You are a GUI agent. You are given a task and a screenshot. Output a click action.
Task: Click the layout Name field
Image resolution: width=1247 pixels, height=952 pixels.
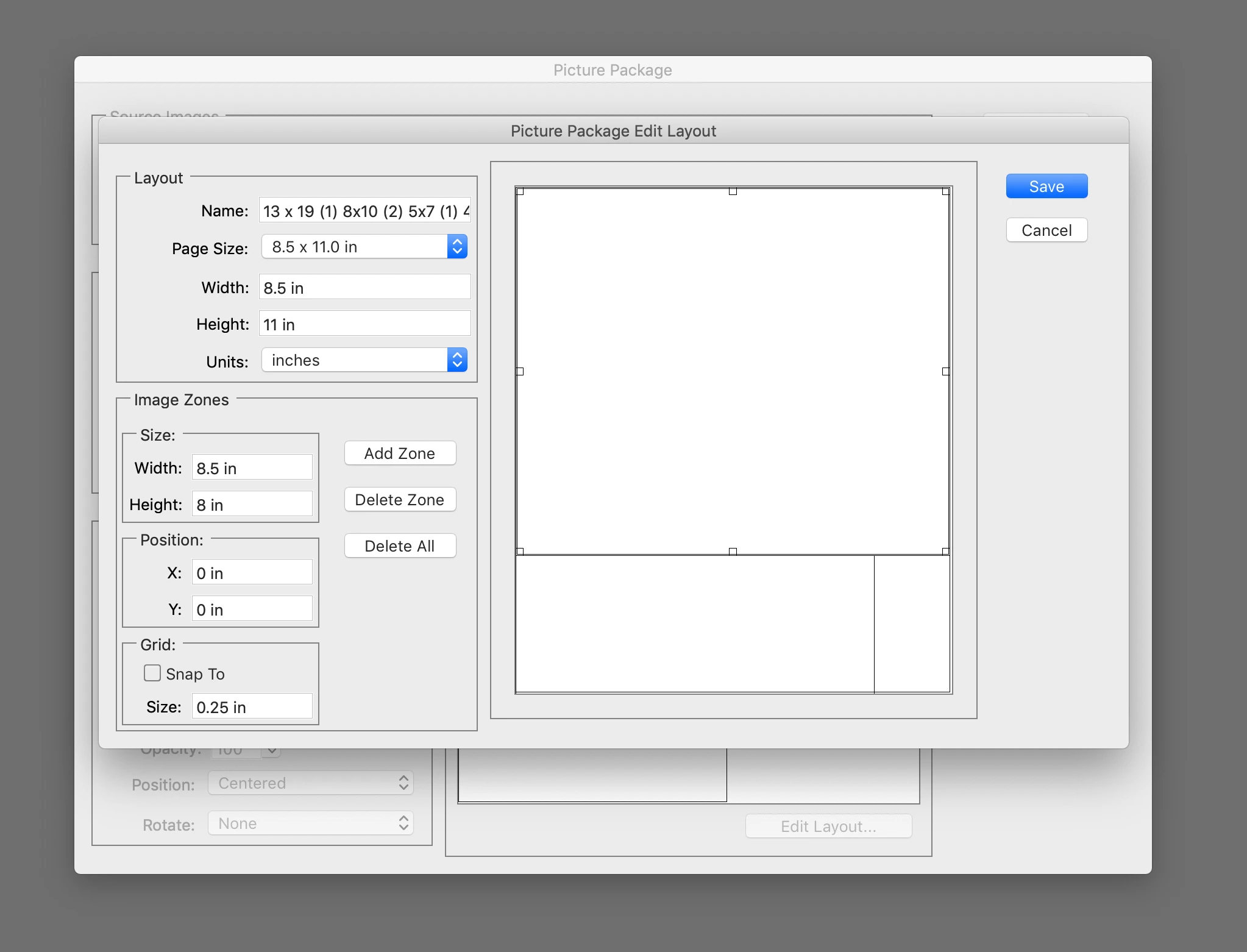[364, 211]
